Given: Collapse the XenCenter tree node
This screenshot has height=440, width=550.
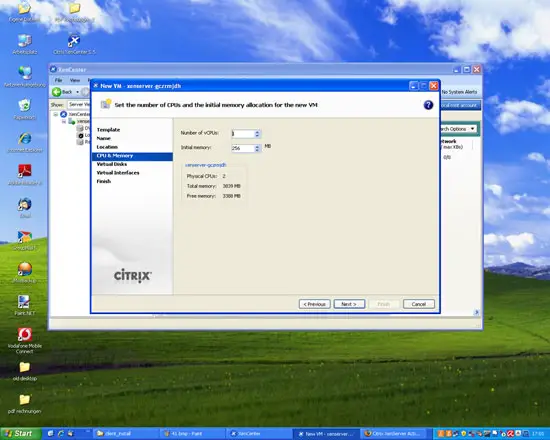Looking at the screenshot, I should point(55,114).
